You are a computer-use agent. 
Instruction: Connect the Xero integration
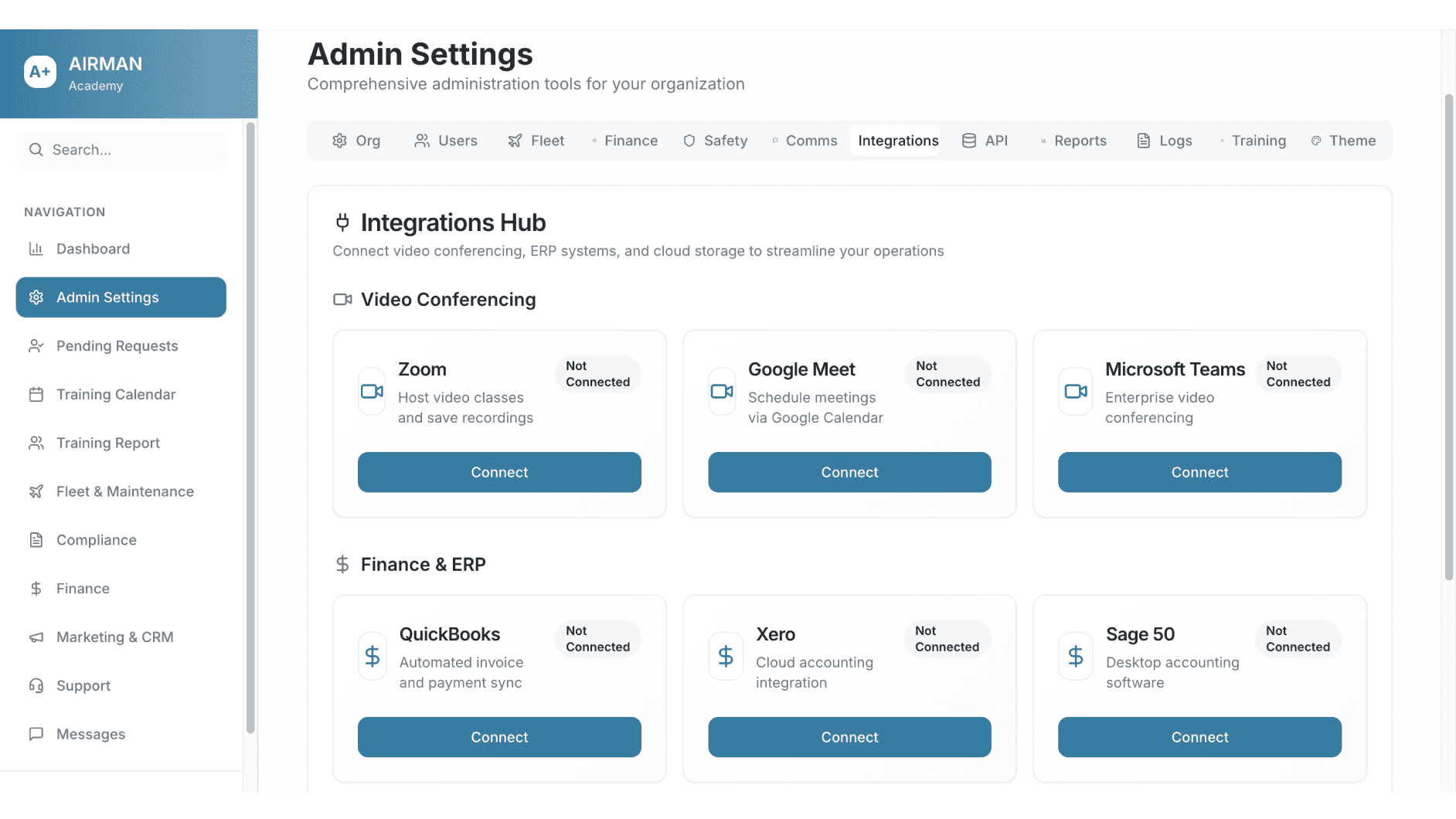coord(849,737)
